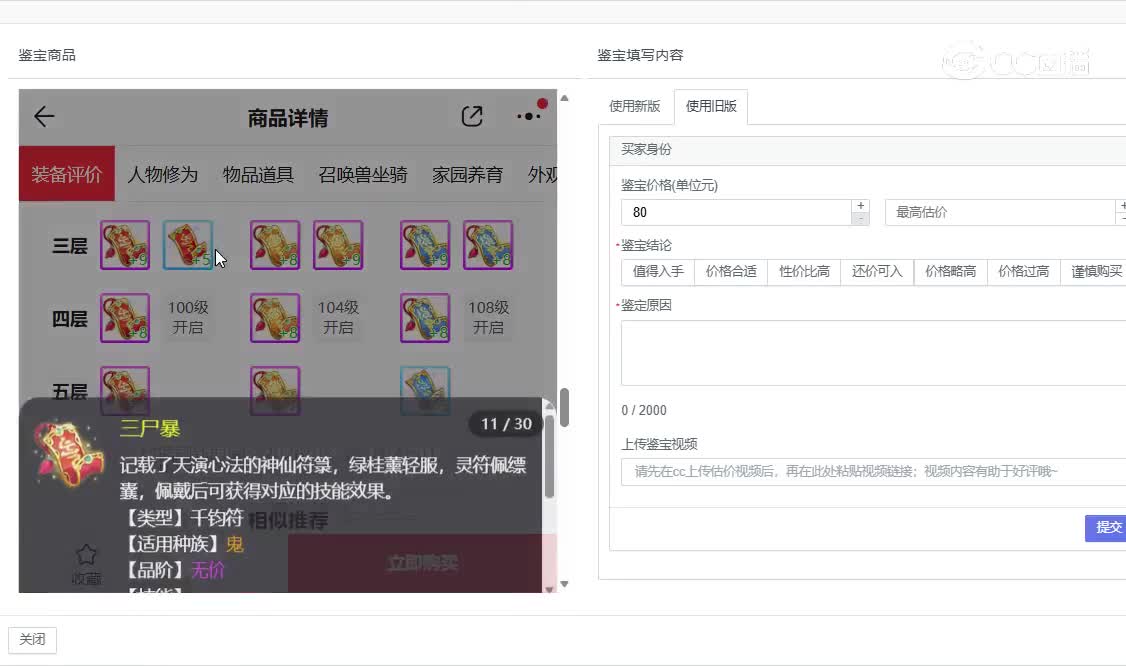Click the 买家身份 section header
1126x666 pixels.
pos(867,149)
